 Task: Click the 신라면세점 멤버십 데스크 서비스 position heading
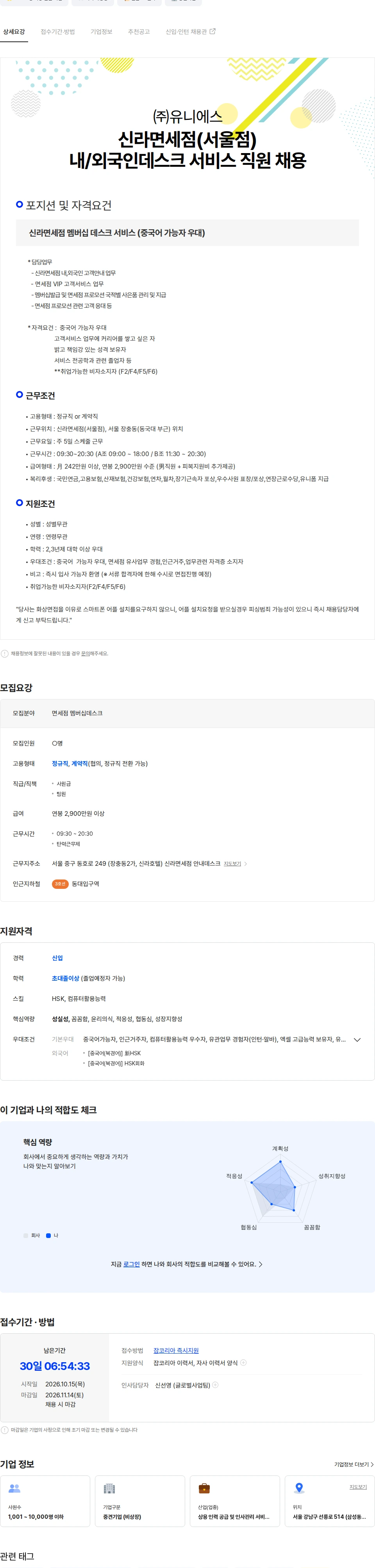pos(117,232)
